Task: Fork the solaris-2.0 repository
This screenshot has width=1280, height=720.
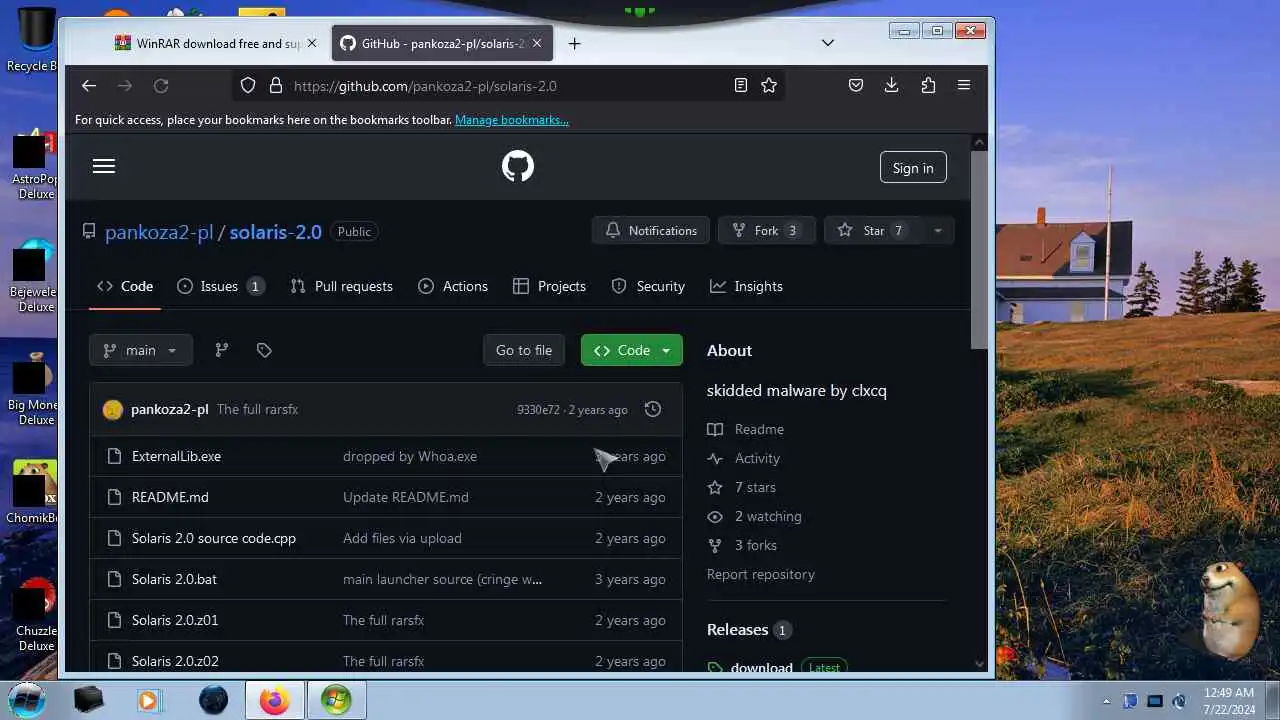Action: (767, 231)
